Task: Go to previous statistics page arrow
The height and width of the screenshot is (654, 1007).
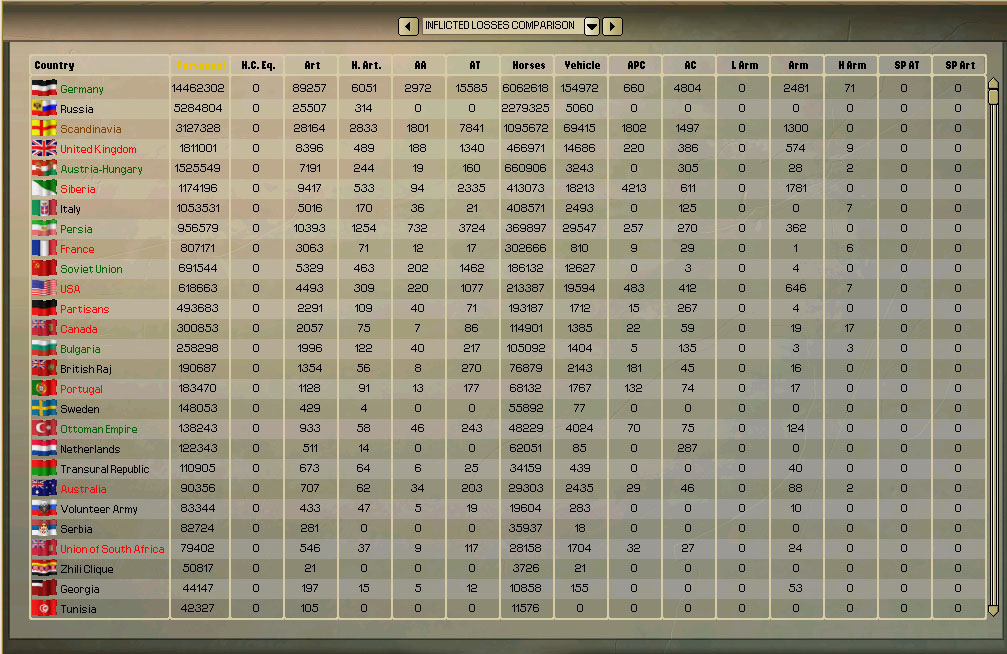Action: (x=408, y=26)
